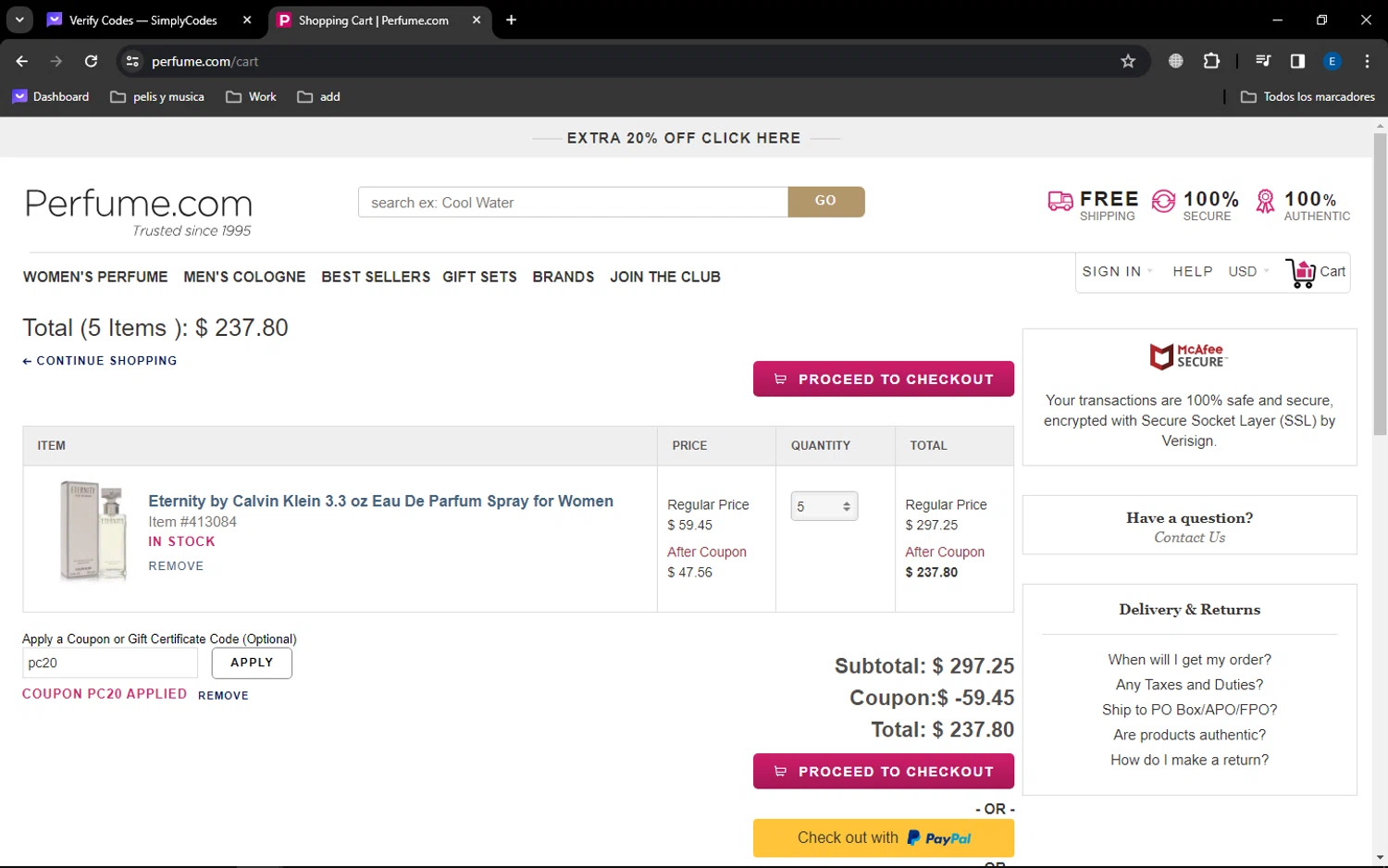Click Continue Shopping link
1388x868 pixels.
100,361
